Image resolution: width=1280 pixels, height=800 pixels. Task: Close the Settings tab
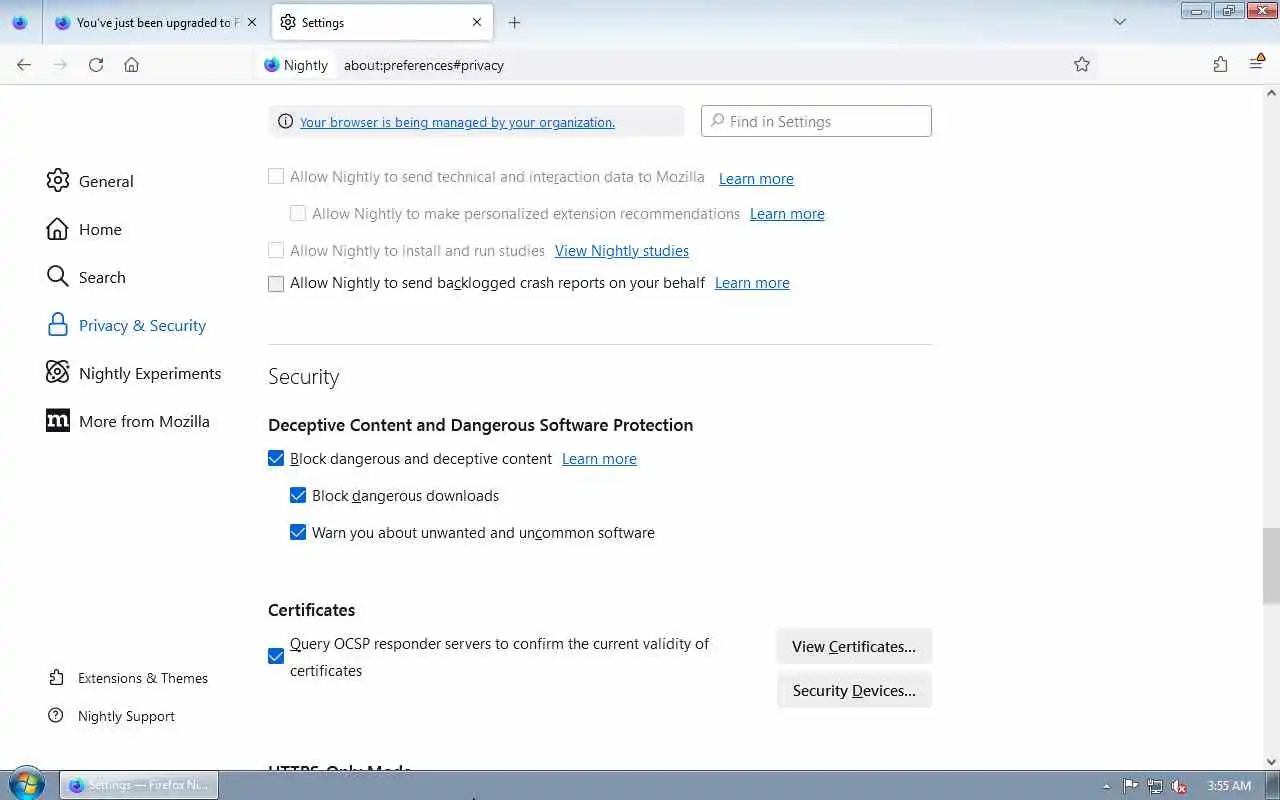point(477,22)
